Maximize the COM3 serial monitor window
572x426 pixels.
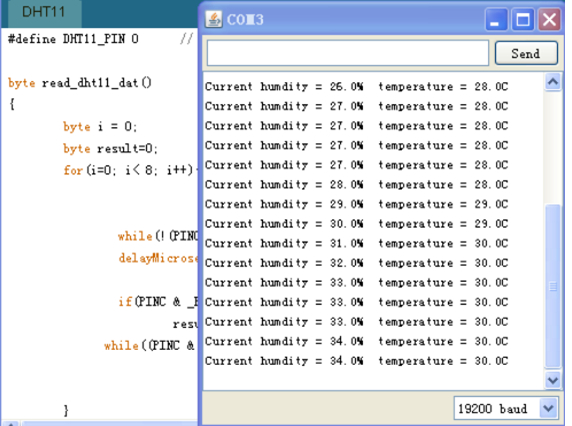pos(523,19)
